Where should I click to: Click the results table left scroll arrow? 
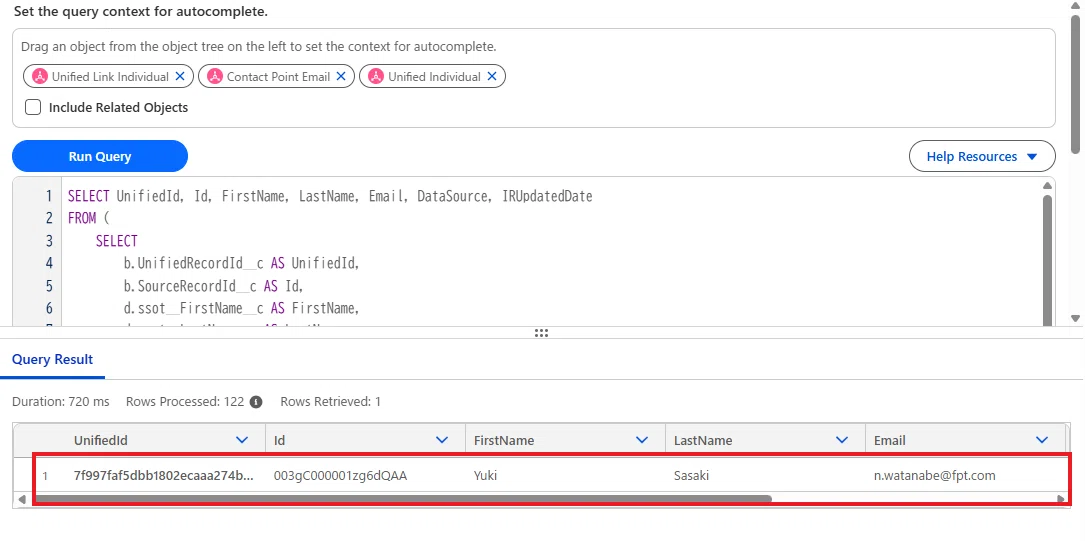(21, 499)
